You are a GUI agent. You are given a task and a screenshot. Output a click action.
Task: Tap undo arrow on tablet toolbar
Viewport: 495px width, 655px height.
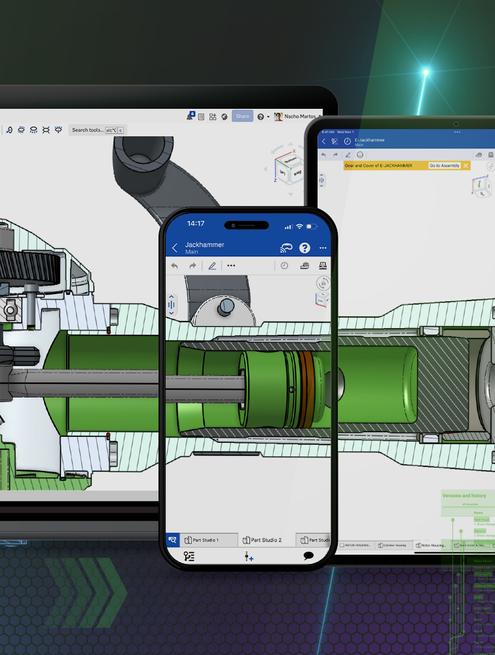(x=323, y=155)
